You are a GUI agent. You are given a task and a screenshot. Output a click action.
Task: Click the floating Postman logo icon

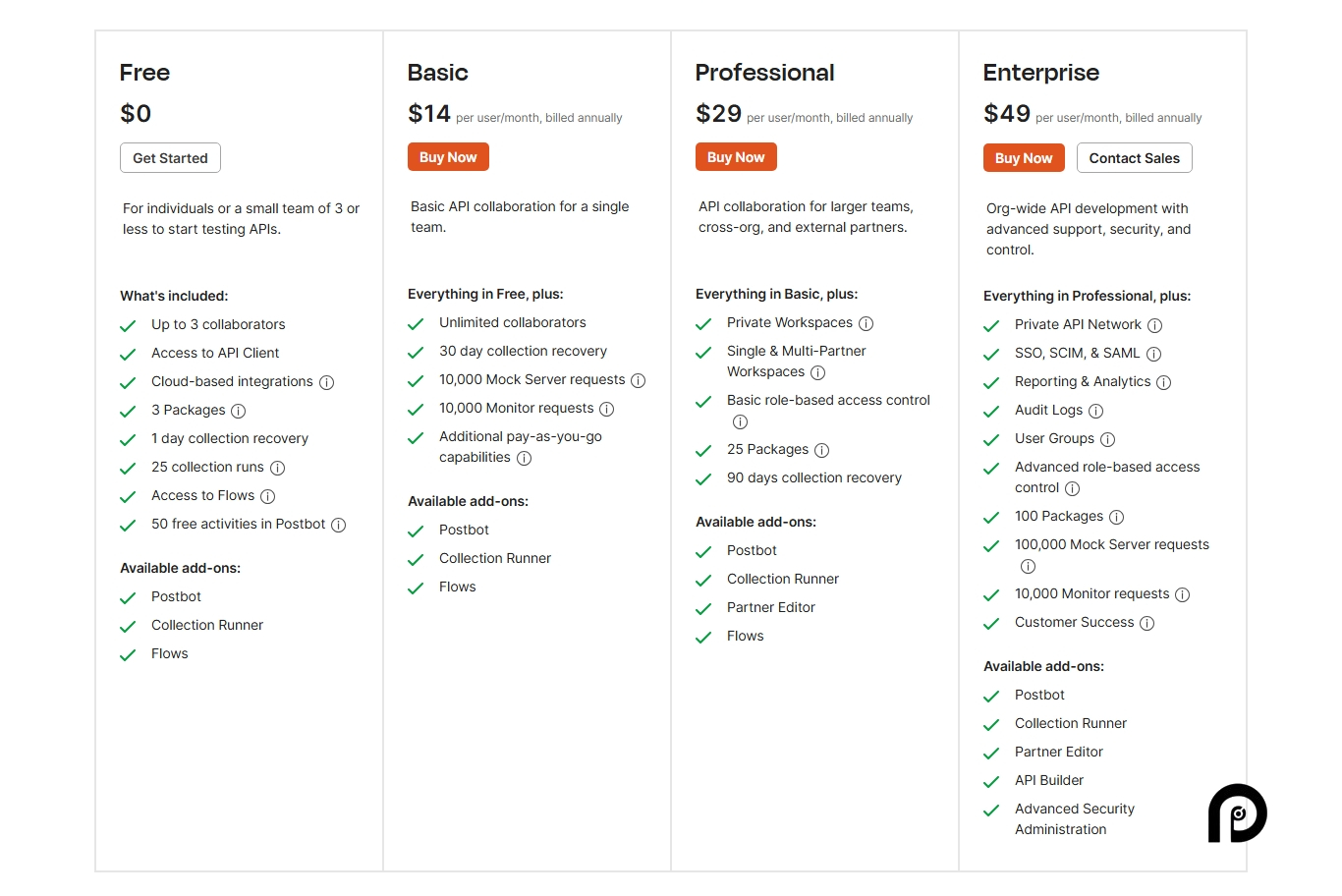pos(1237,812)
